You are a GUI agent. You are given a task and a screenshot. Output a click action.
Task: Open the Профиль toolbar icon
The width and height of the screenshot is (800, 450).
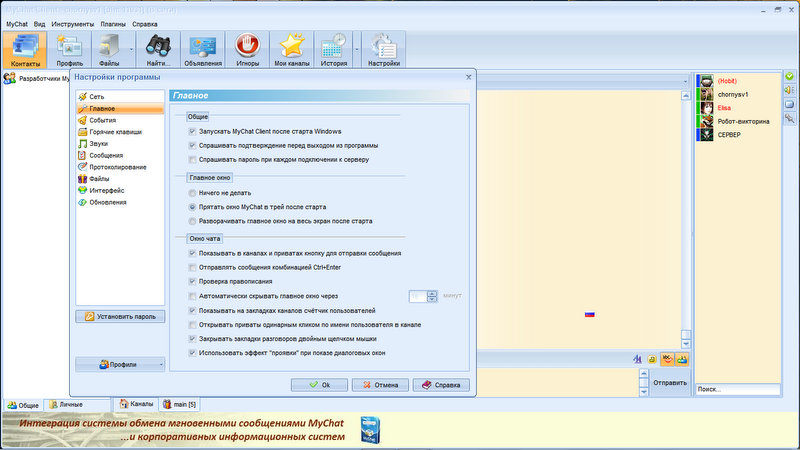point(69,50)
